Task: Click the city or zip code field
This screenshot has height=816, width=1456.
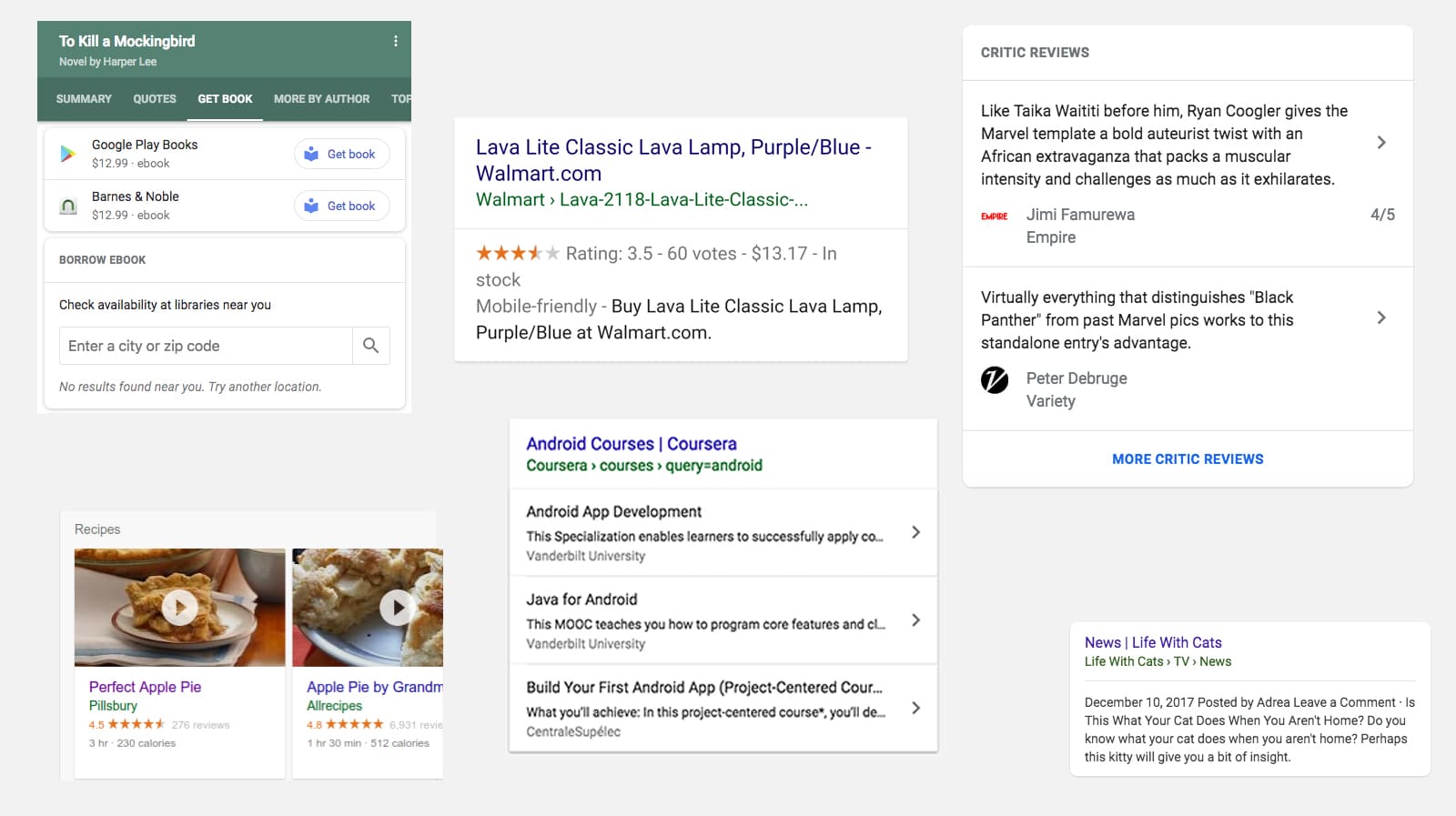Action: (206, 346)
